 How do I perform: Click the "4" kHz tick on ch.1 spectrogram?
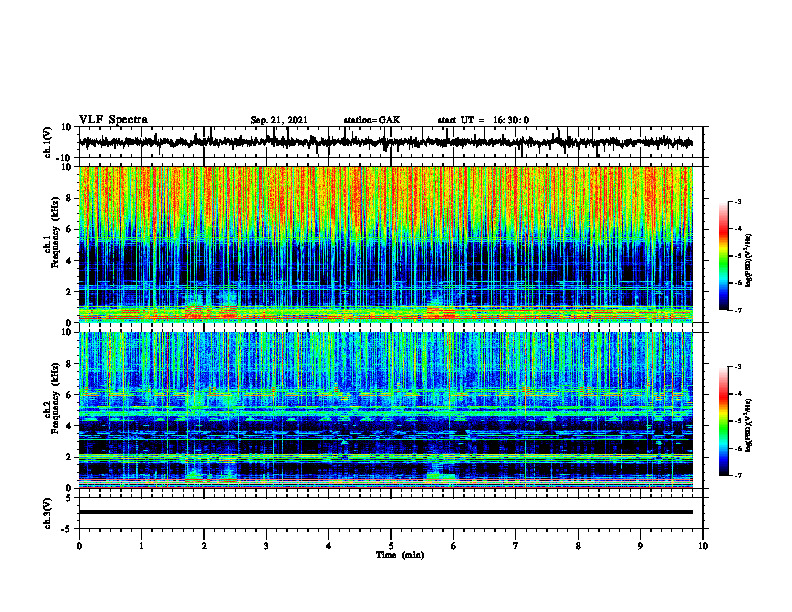(69, 261)
